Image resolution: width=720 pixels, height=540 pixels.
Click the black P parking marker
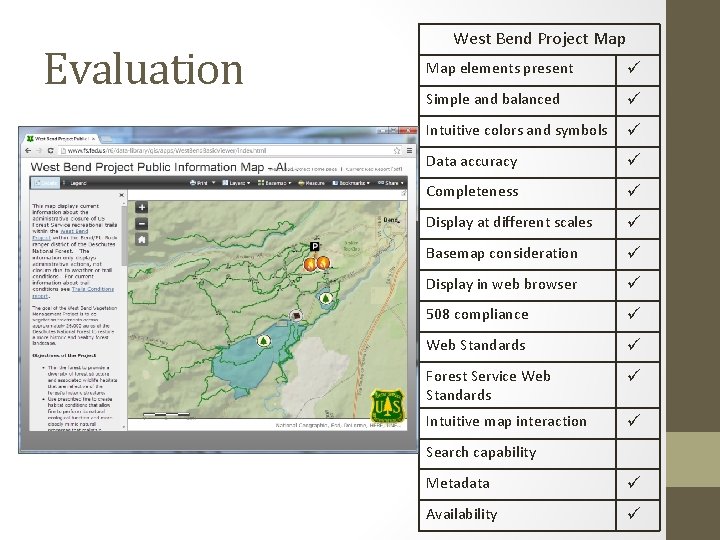(315, 247)
